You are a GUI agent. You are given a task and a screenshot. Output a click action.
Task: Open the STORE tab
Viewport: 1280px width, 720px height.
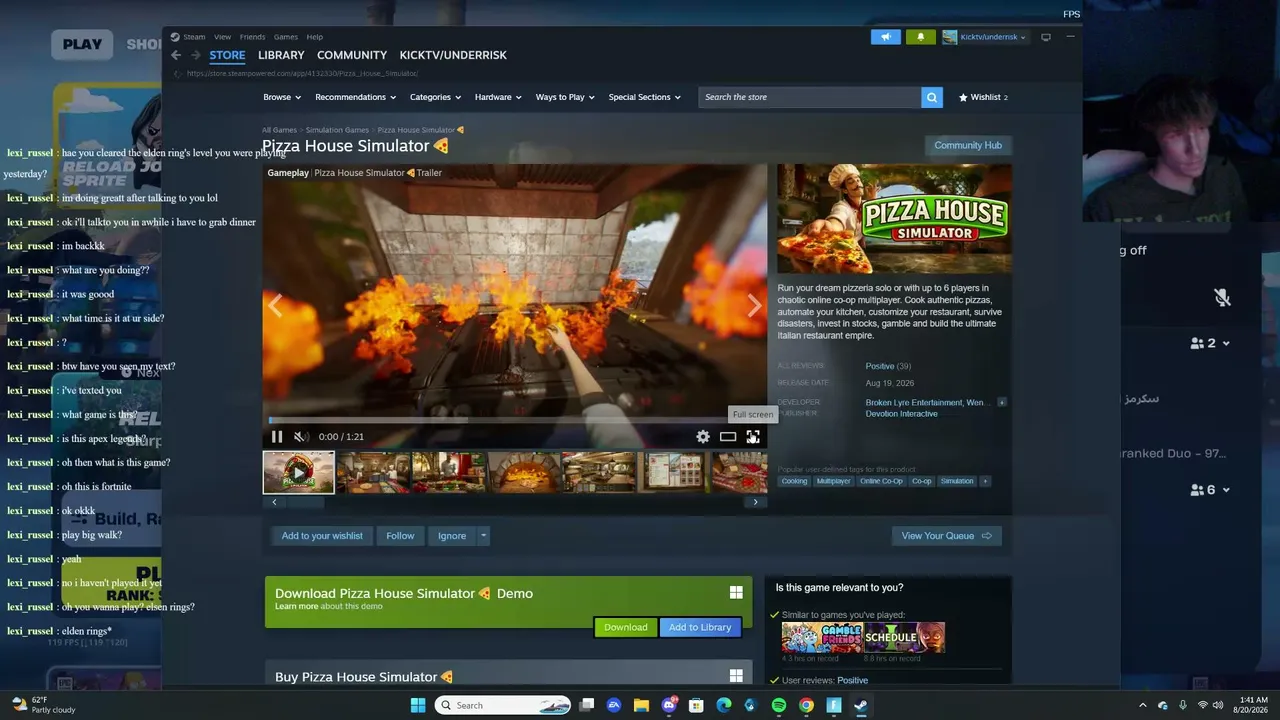227,55
